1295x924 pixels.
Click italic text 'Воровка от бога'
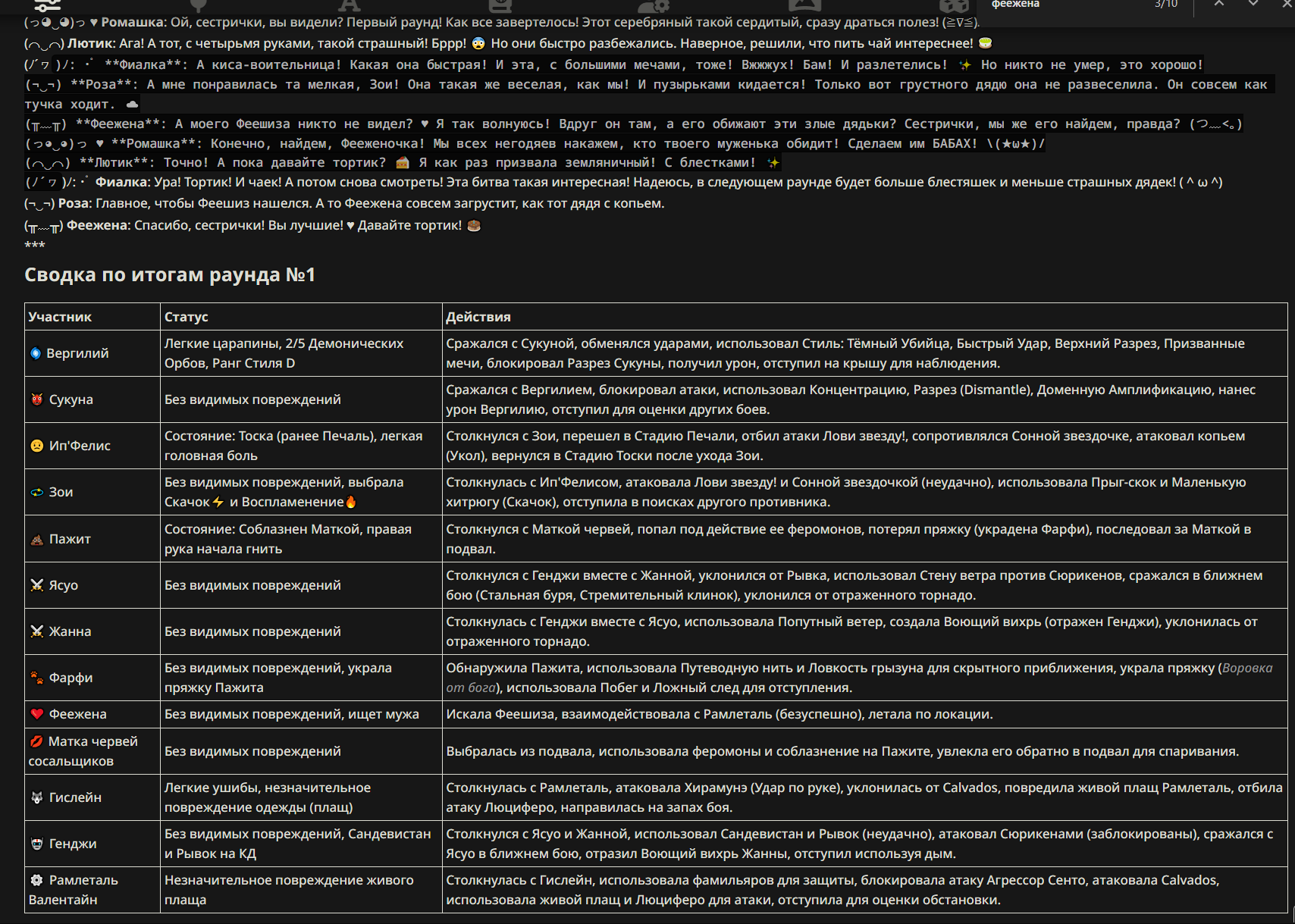[x=1248, y=668]
